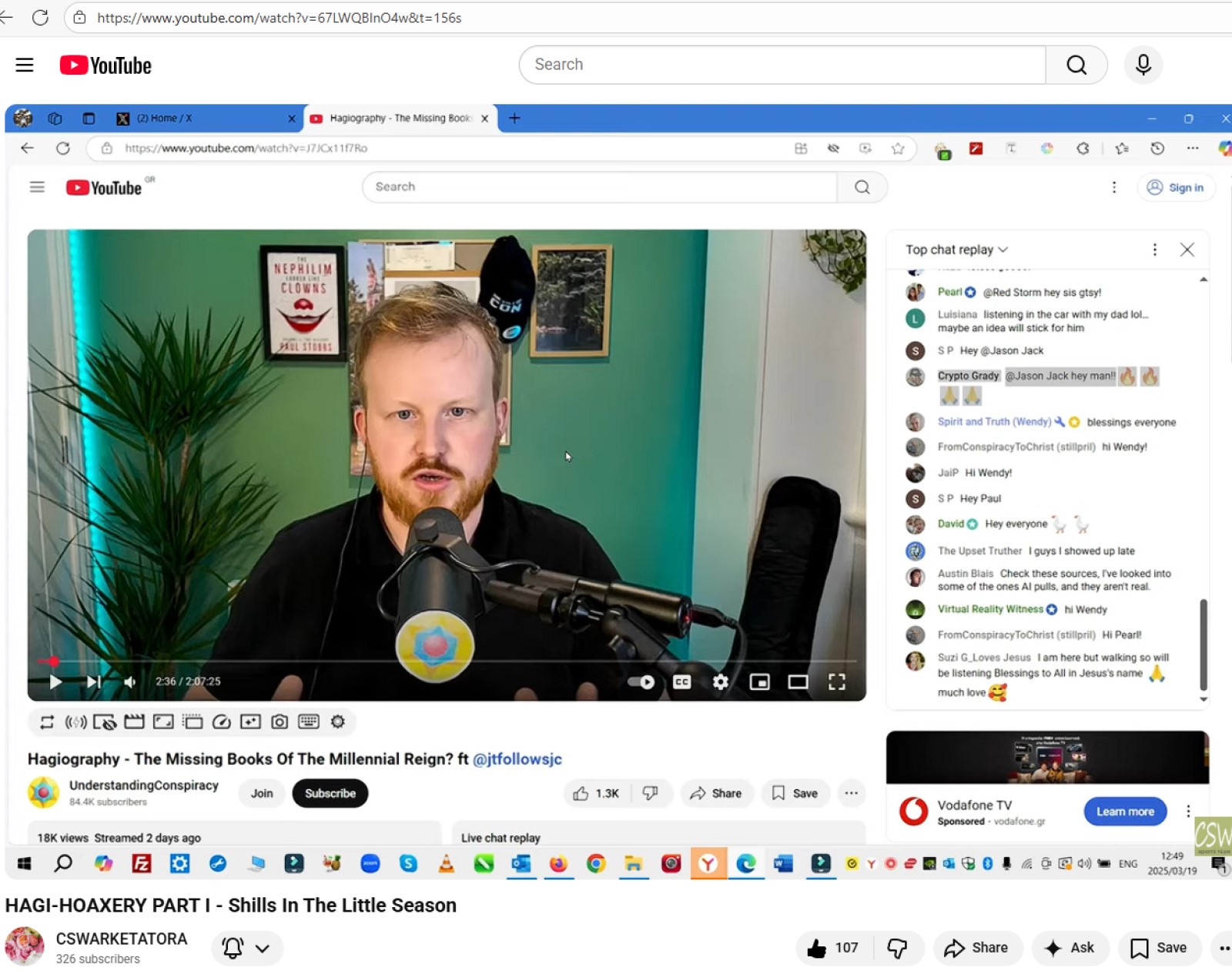Open the player settings gear
This screenshot has width=1232, height=971.
coord(720,682)
